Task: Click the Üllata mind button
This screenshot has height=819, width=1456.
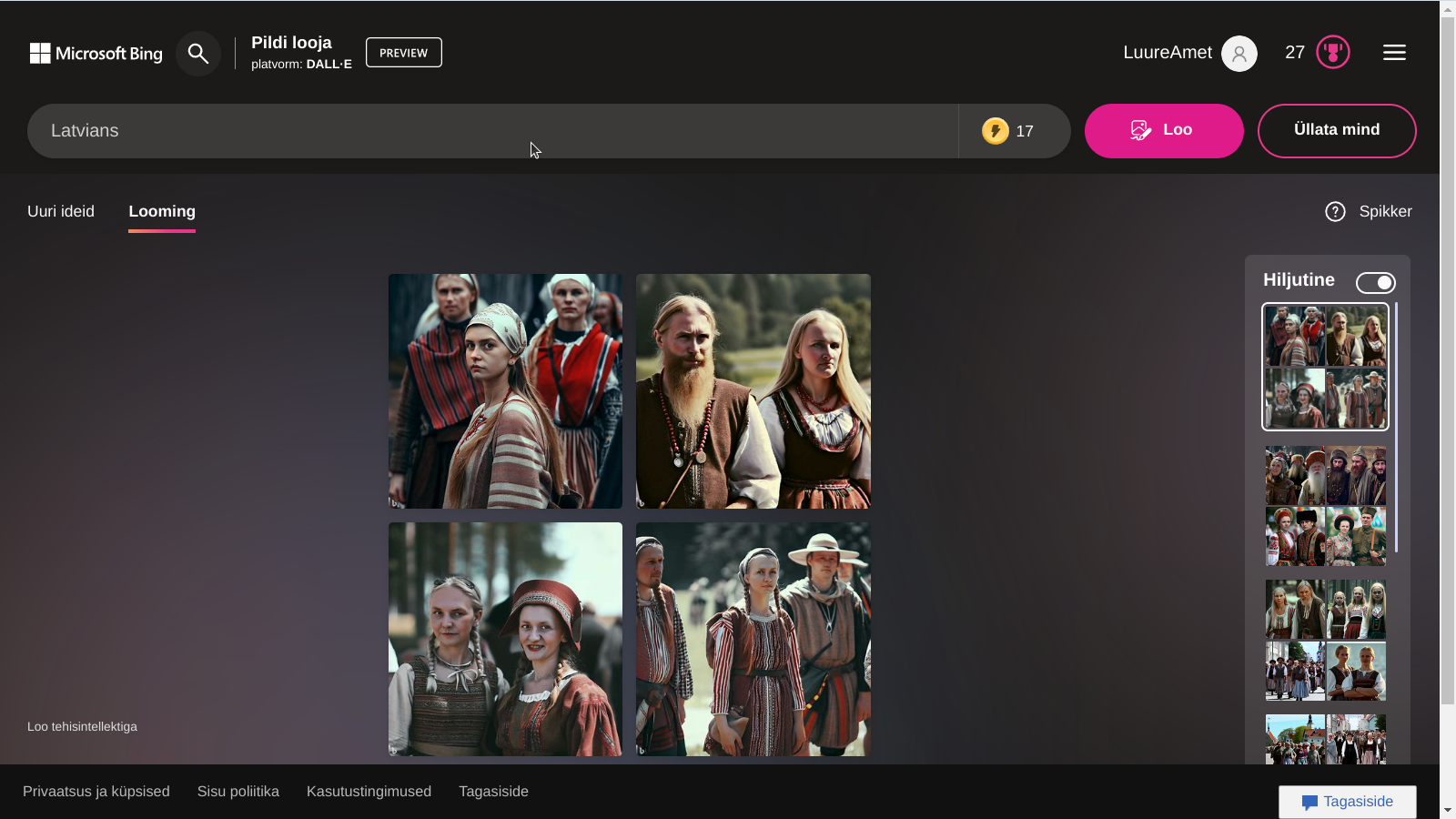Action: coord(1336,130)
